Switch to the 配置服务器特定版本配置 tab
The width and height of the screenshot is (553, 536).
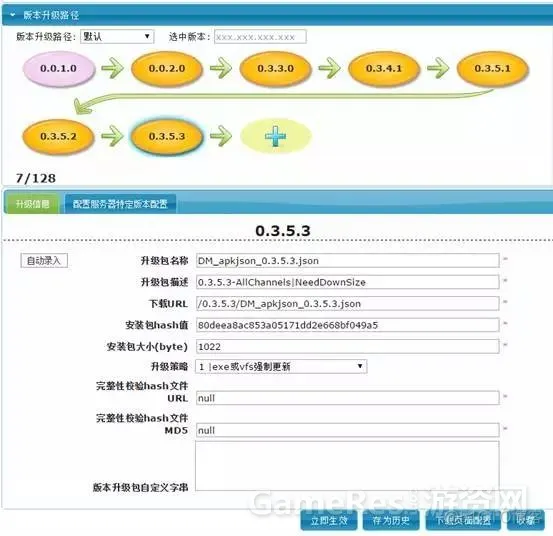coord(120,204)
